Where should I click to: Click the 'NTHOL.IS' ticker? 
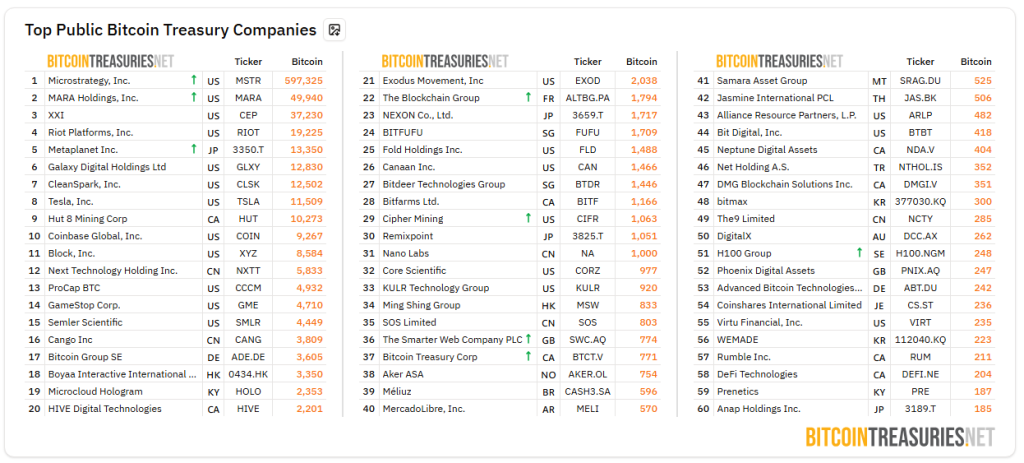point(920,167)
